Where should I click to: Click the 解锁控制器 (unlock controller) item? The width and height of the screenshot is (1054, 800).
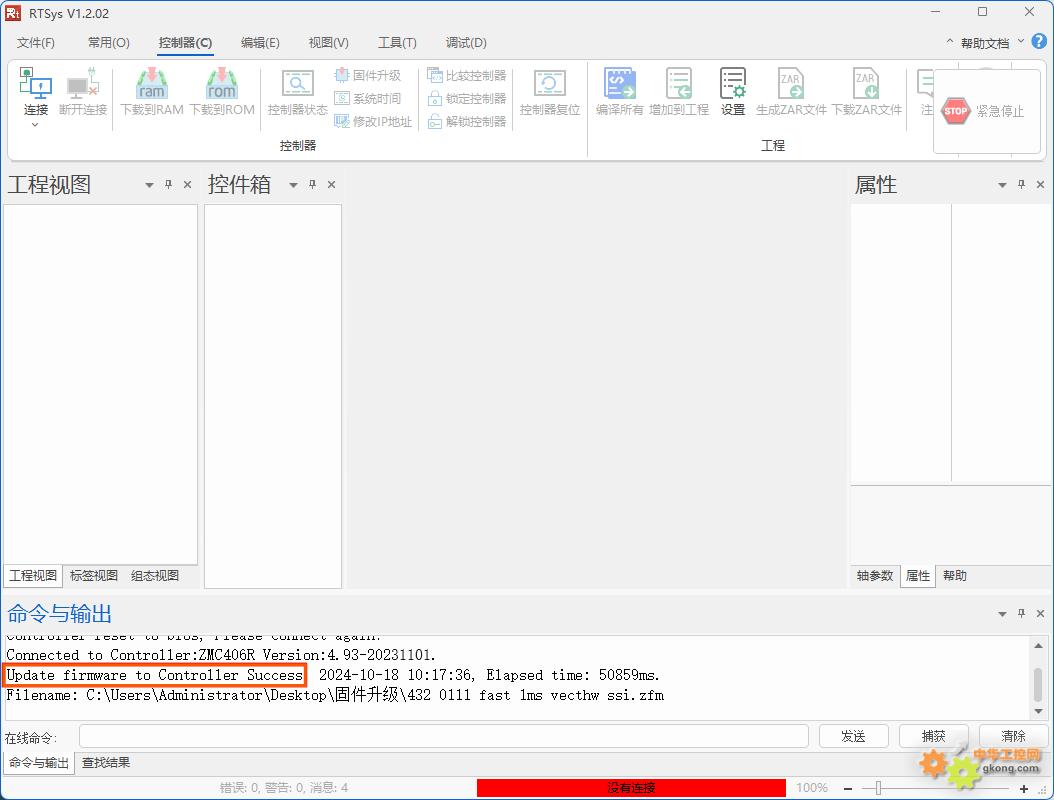coord(467,121)
